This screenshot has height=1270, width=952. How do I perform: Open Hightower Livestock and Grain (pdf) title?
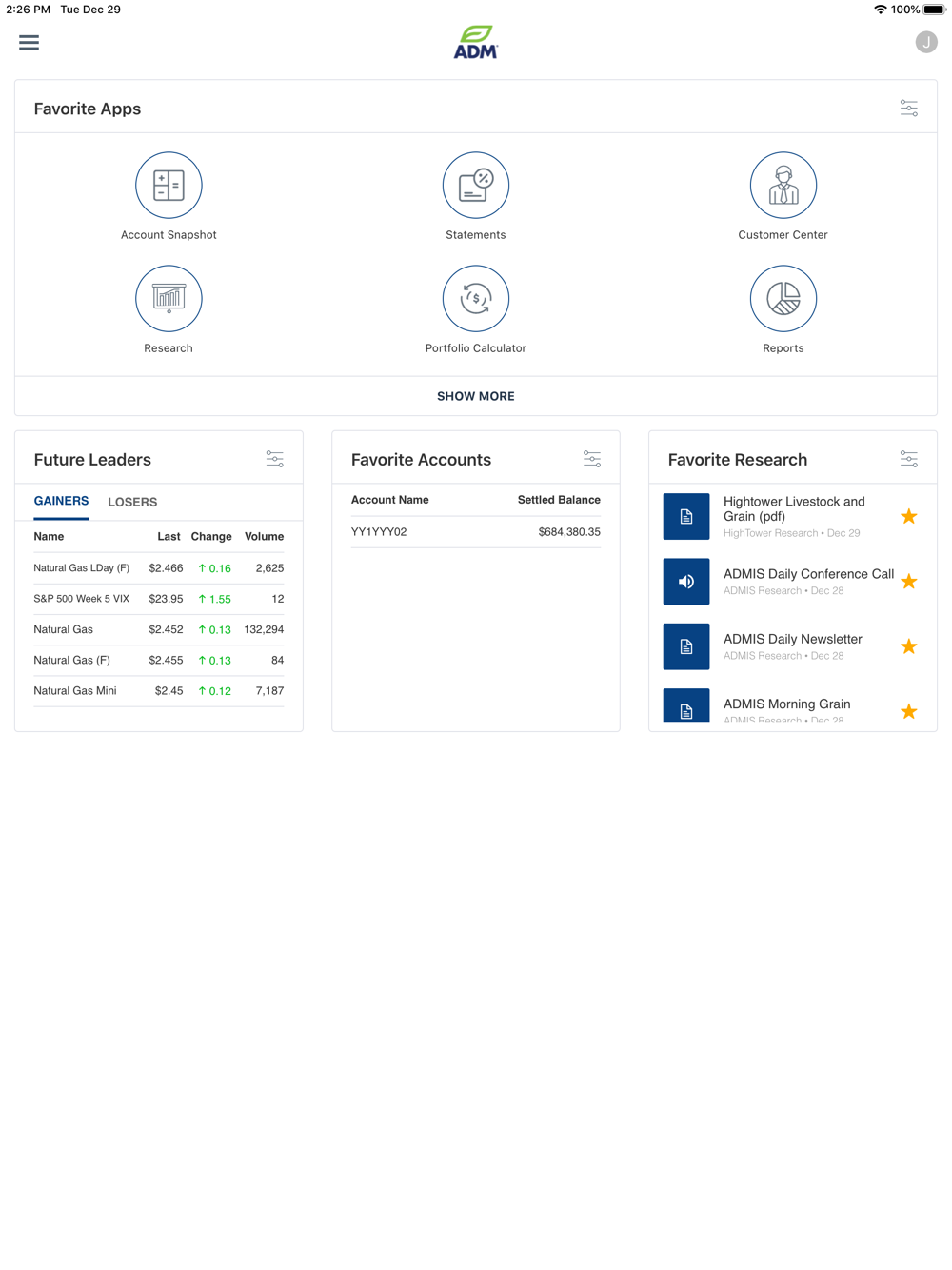pos(794,509)
